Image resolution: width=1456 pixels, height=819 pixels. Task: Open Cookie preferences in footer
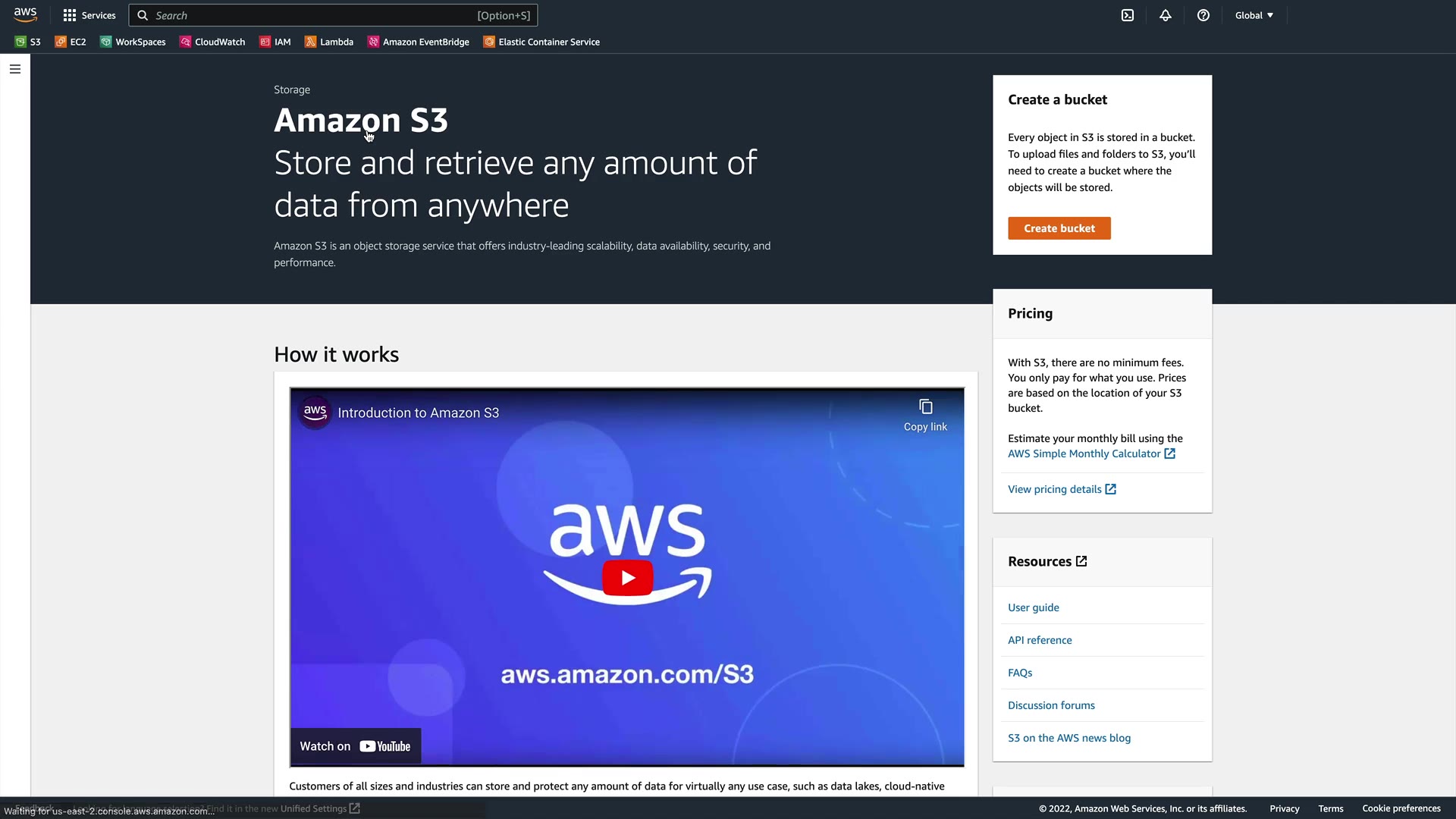1401,808
